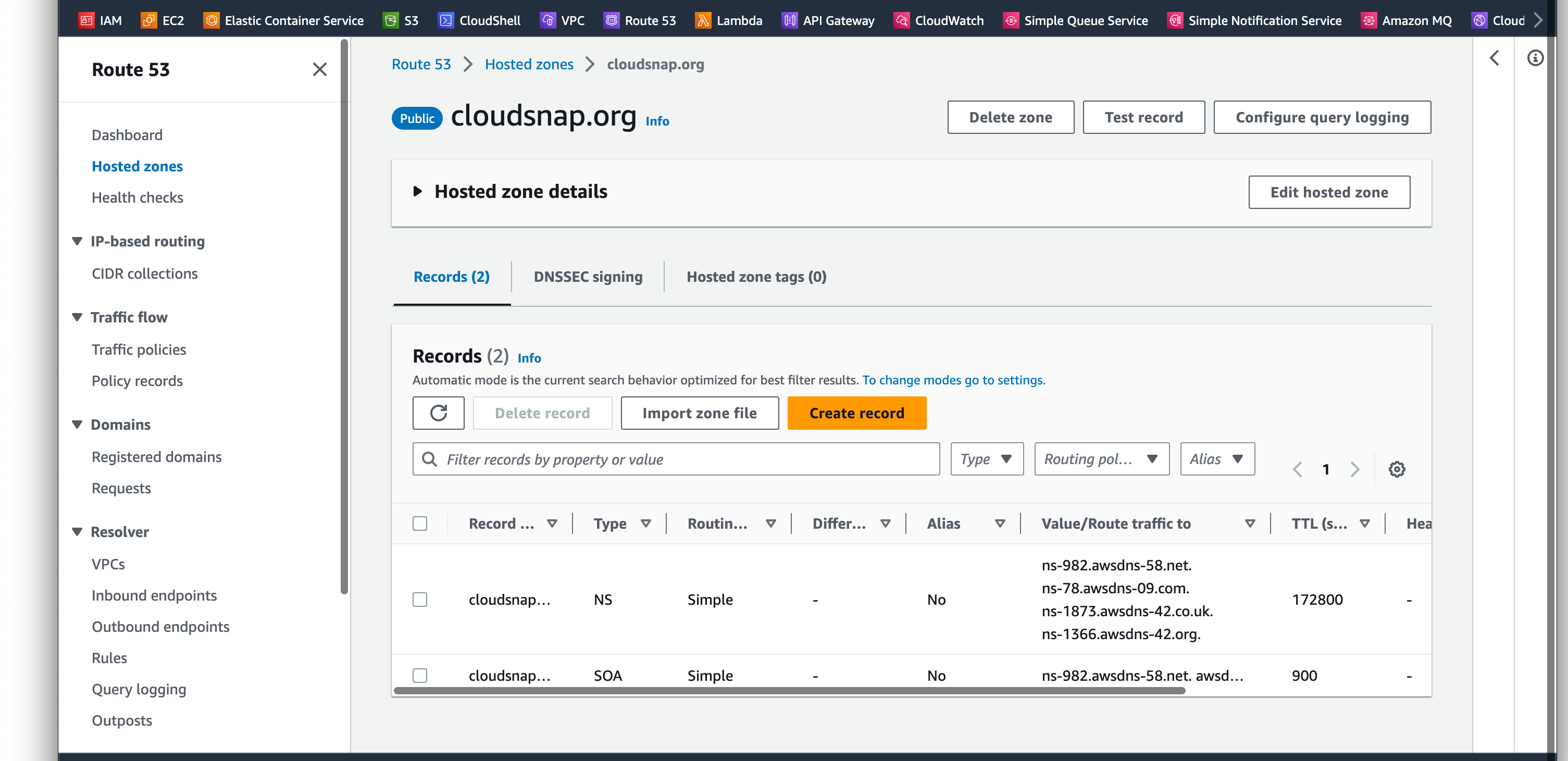Open records table preferences gear
This screenshot has width=1568, height=761.
[1396, 469]
